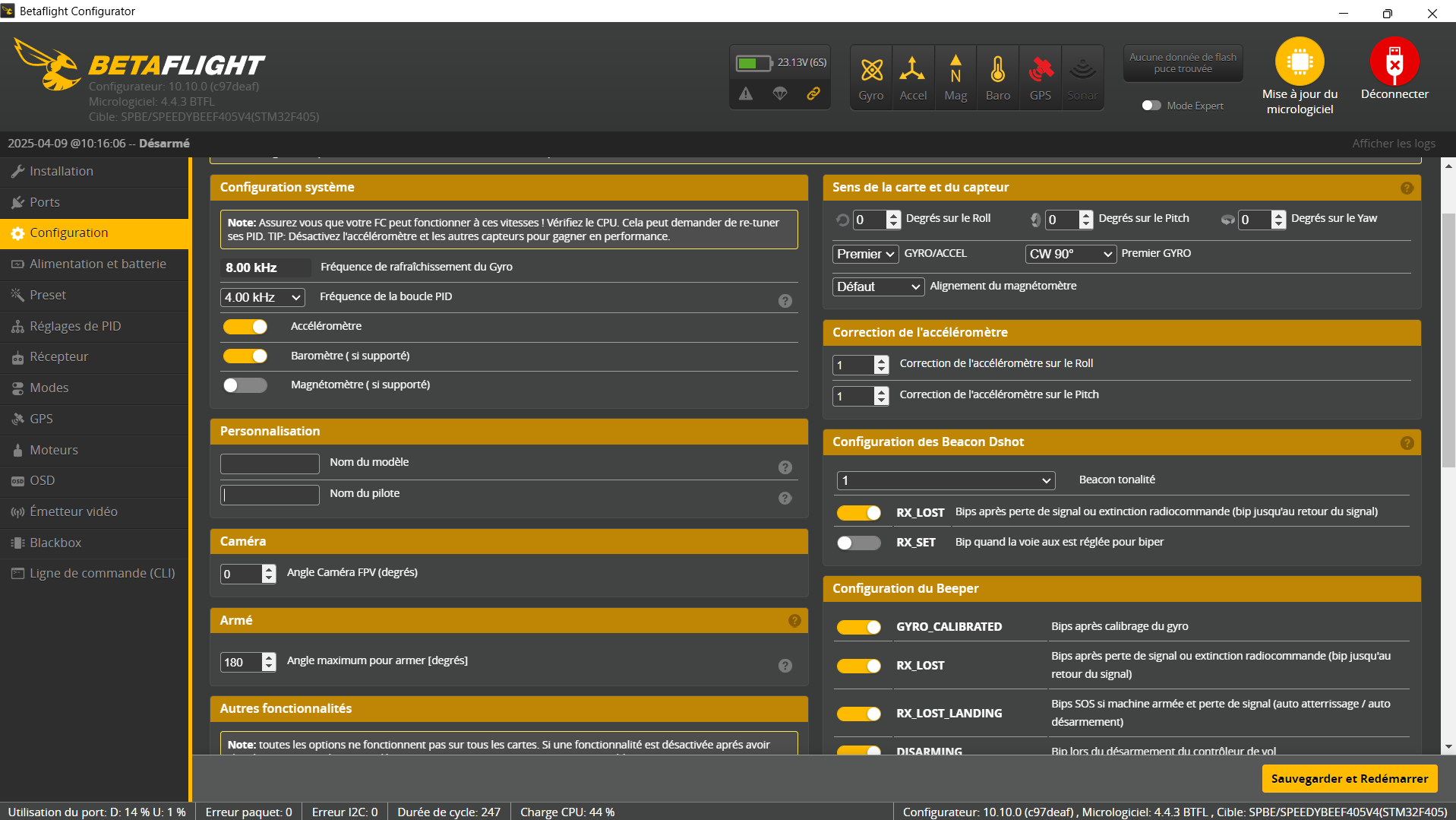Click the Baro thermometer icon
This screenshot has width=1456, height=820.
pos(997,71)
